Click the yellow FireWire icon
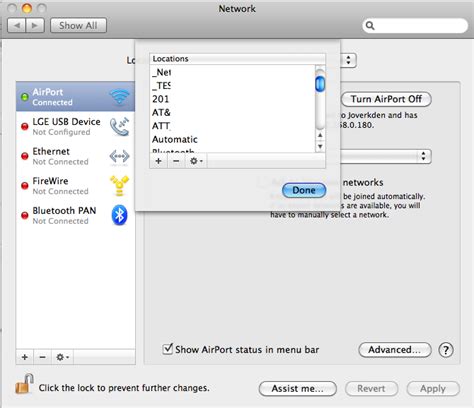Viewport: 474px width, 408px height. point(119,185)
